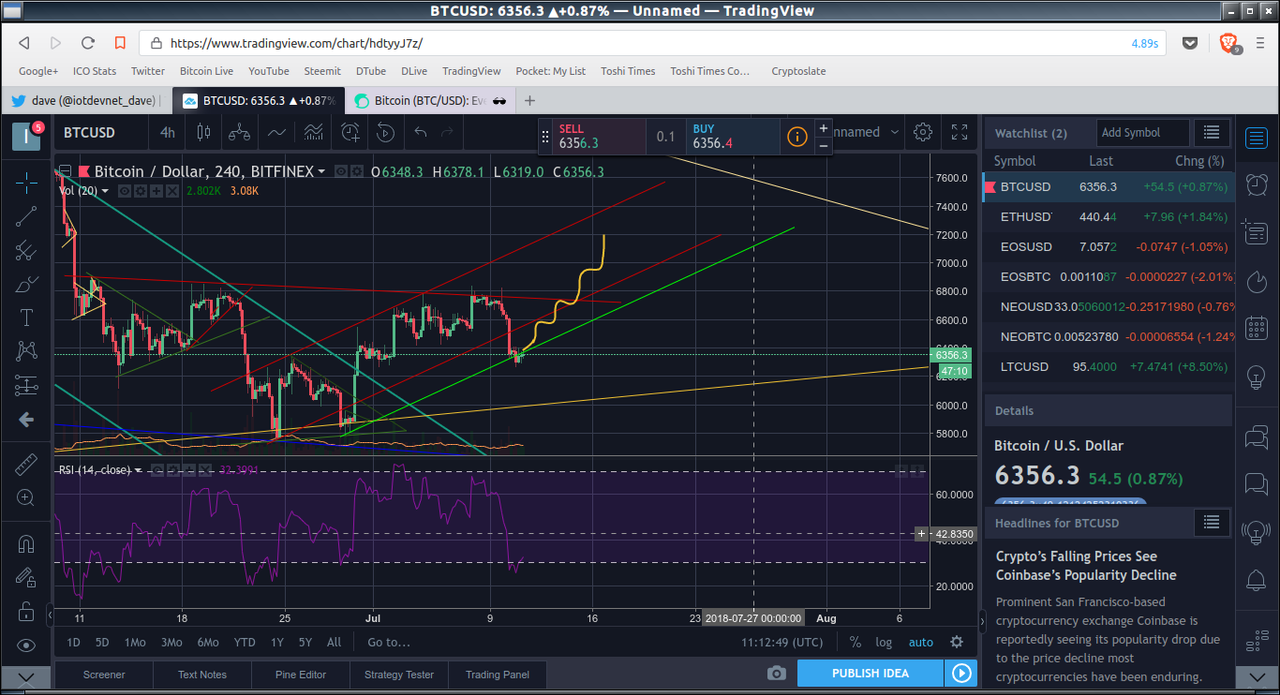
Task: Switch to the Twitter dave browser tab
Action: (x=87, y=100)
